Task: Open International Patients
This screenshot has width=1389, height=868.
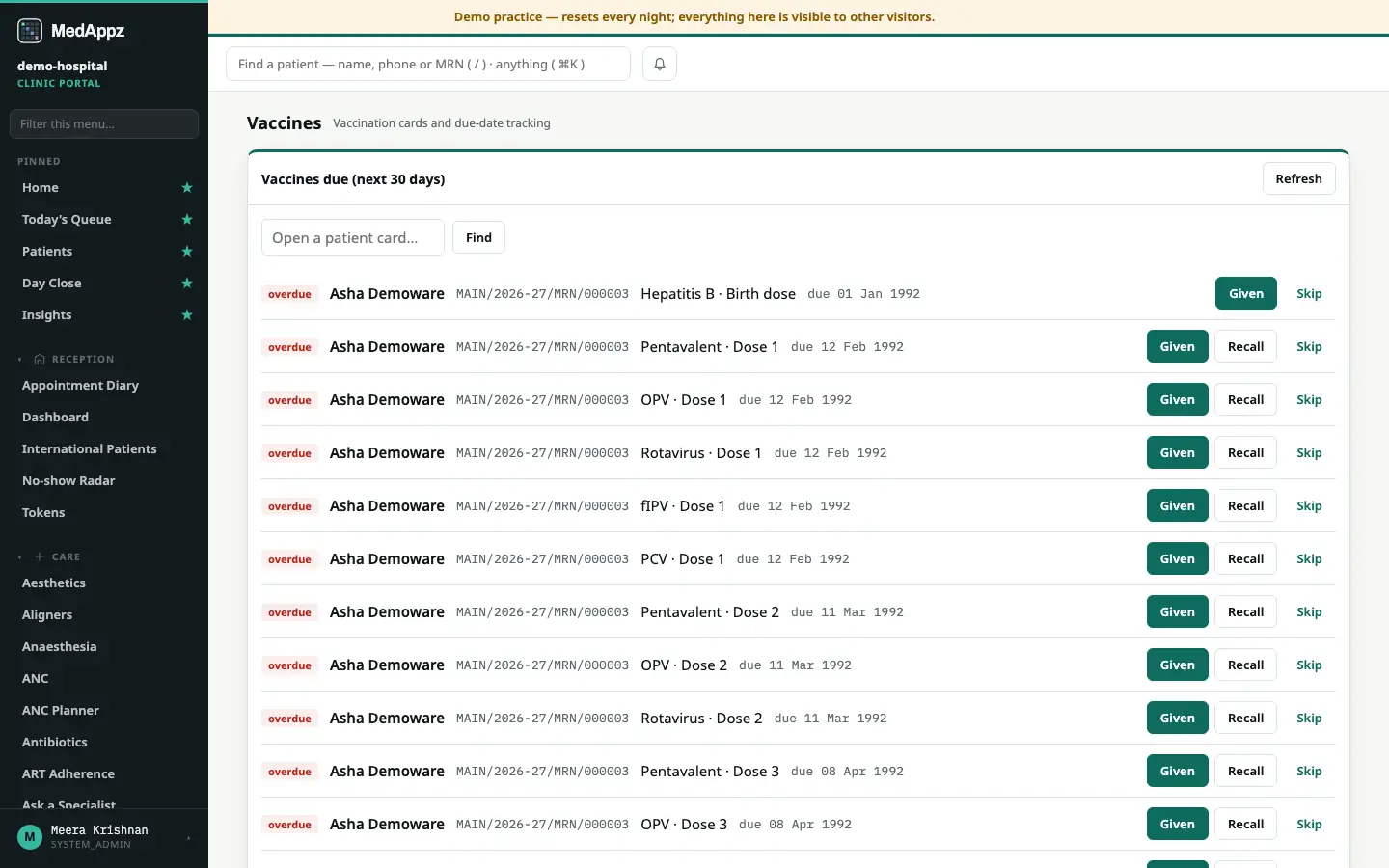Action: point(89,449)
